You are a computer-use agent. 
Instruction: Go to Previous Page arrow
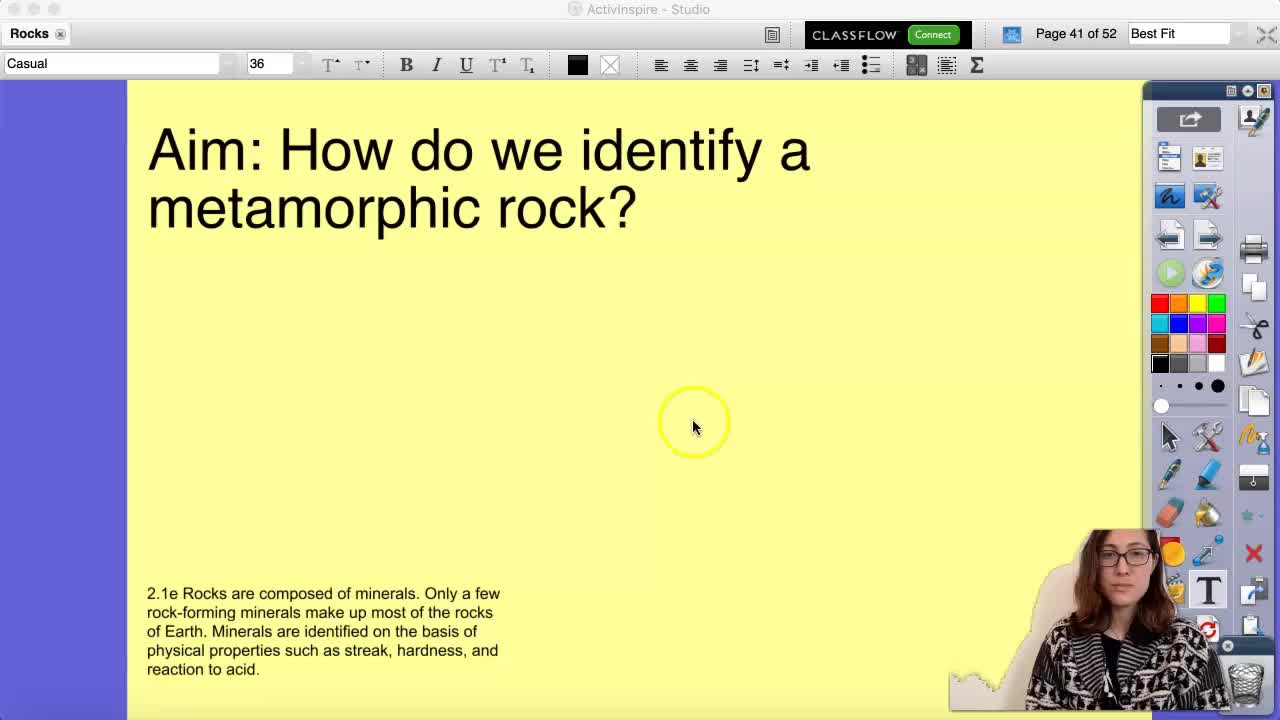pyautogui.click(x=1169, y=235)
